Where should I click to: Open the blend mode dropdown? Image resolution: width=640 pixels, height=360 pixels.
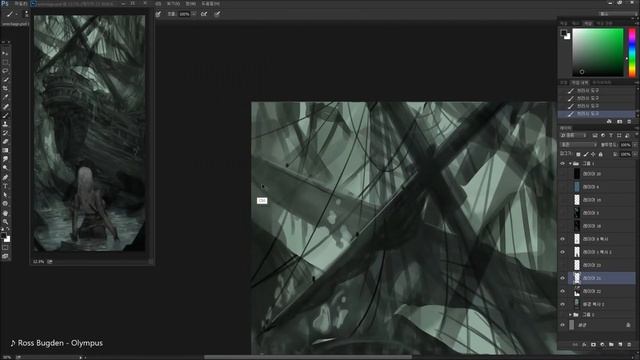click(579, 145)
